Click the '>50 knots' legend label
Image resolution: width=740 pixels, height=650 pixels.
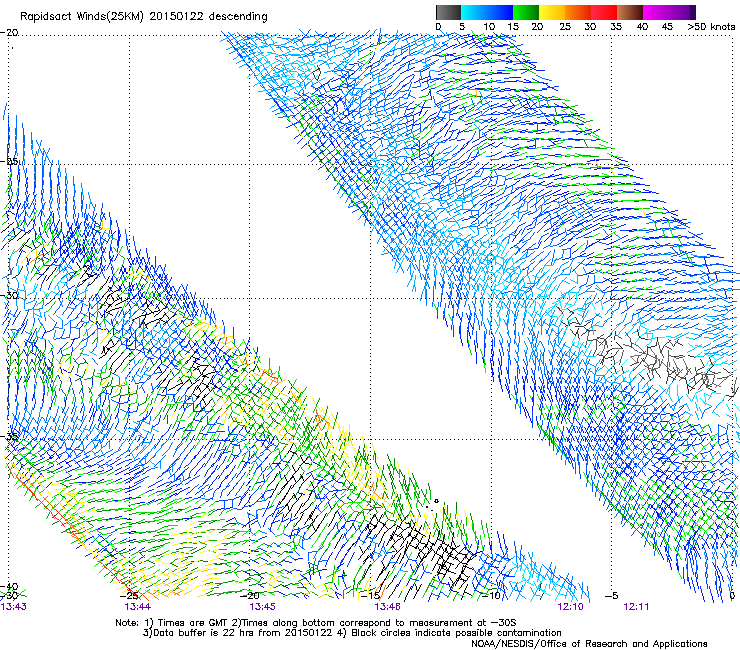(x=711, y=27)
